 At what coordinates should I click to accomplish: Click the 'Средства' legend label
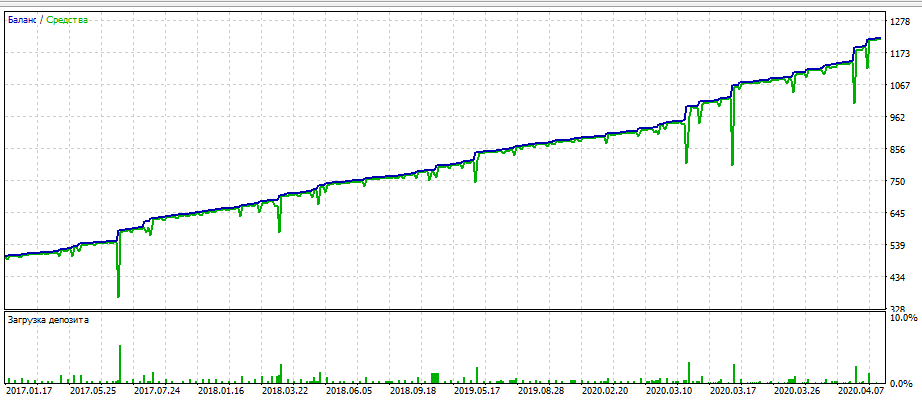coord(67,20)
